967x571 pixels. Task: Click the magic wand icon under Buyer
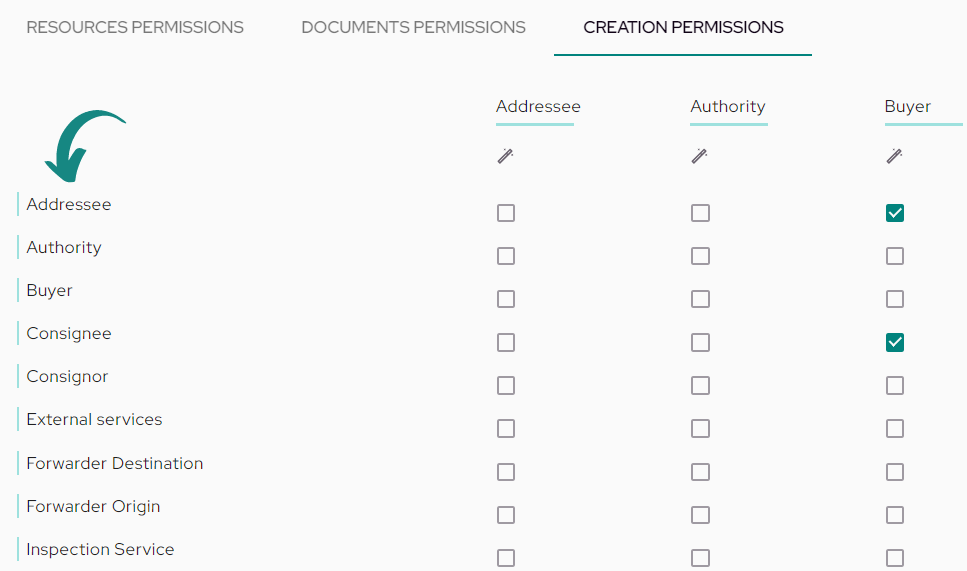[894, 156]
